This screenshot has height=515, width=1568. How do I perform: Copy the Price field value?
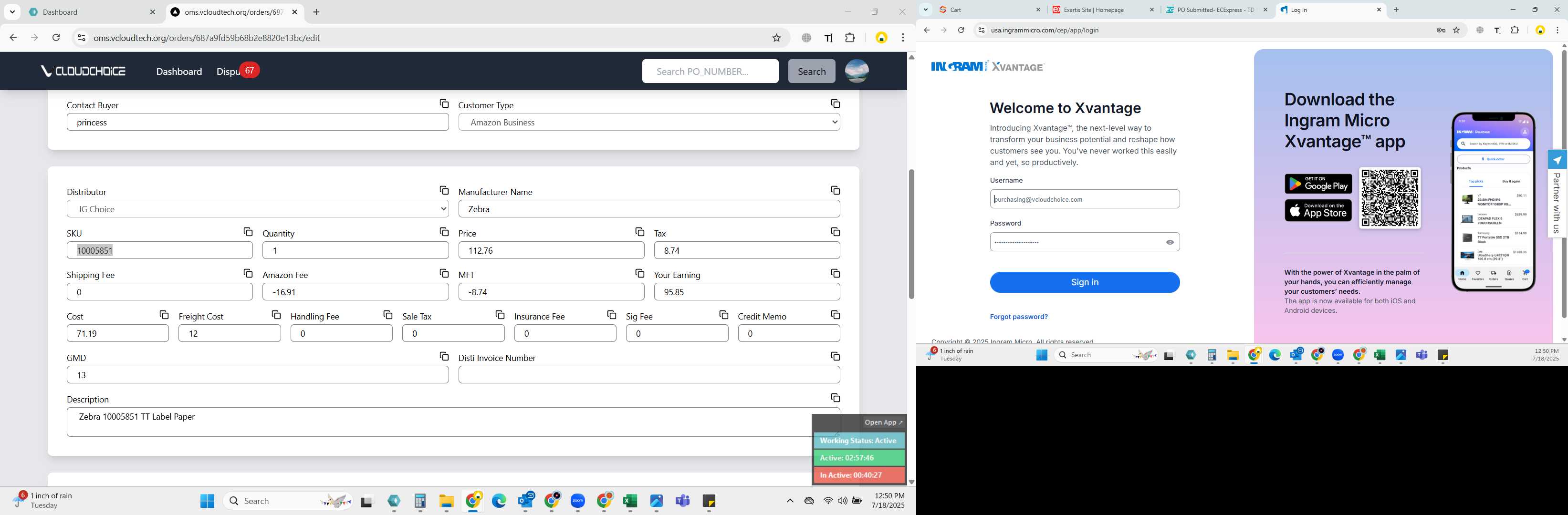(x=639, y=232)
